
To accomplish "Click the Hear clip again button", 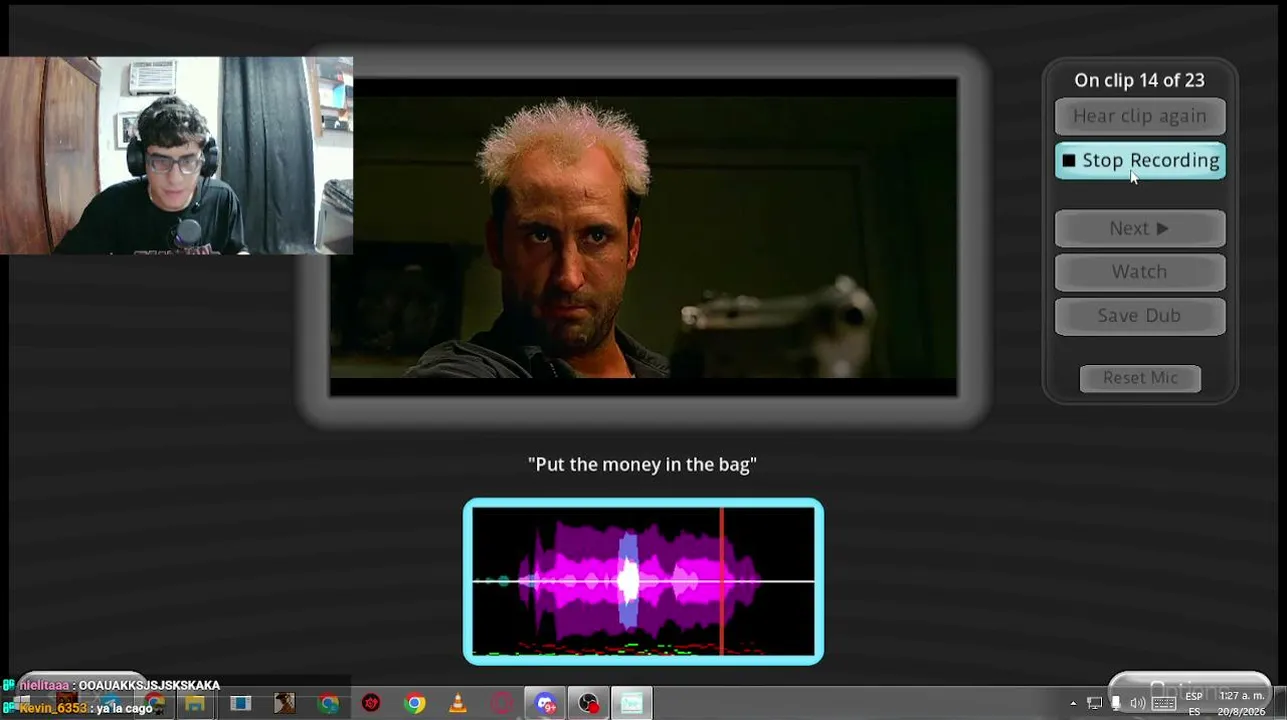I will pos(1140,116).
